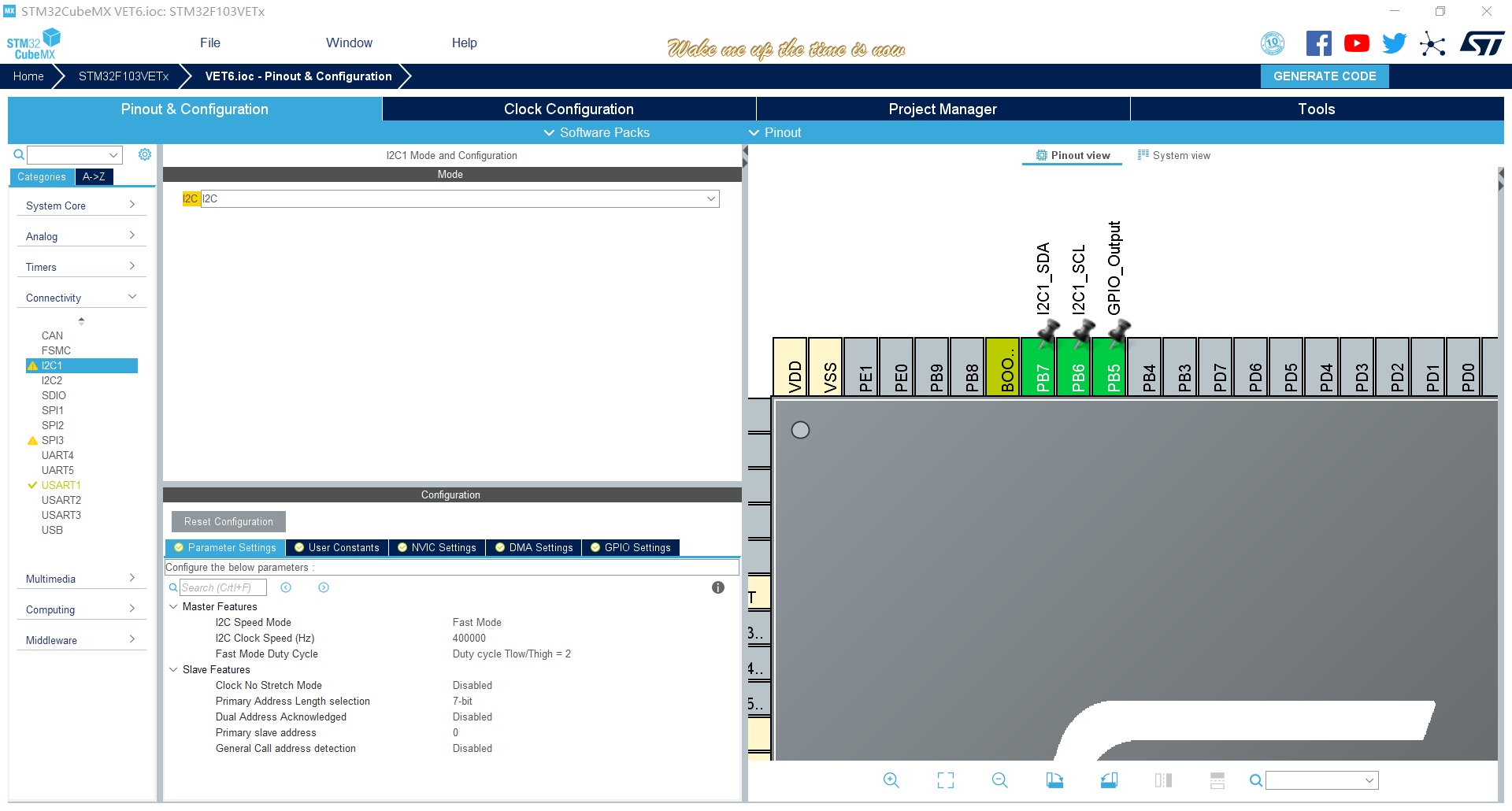This screenshot has height=811, width=1512.
Task: Go to previous parameter search result
Action: coord(286,587)
